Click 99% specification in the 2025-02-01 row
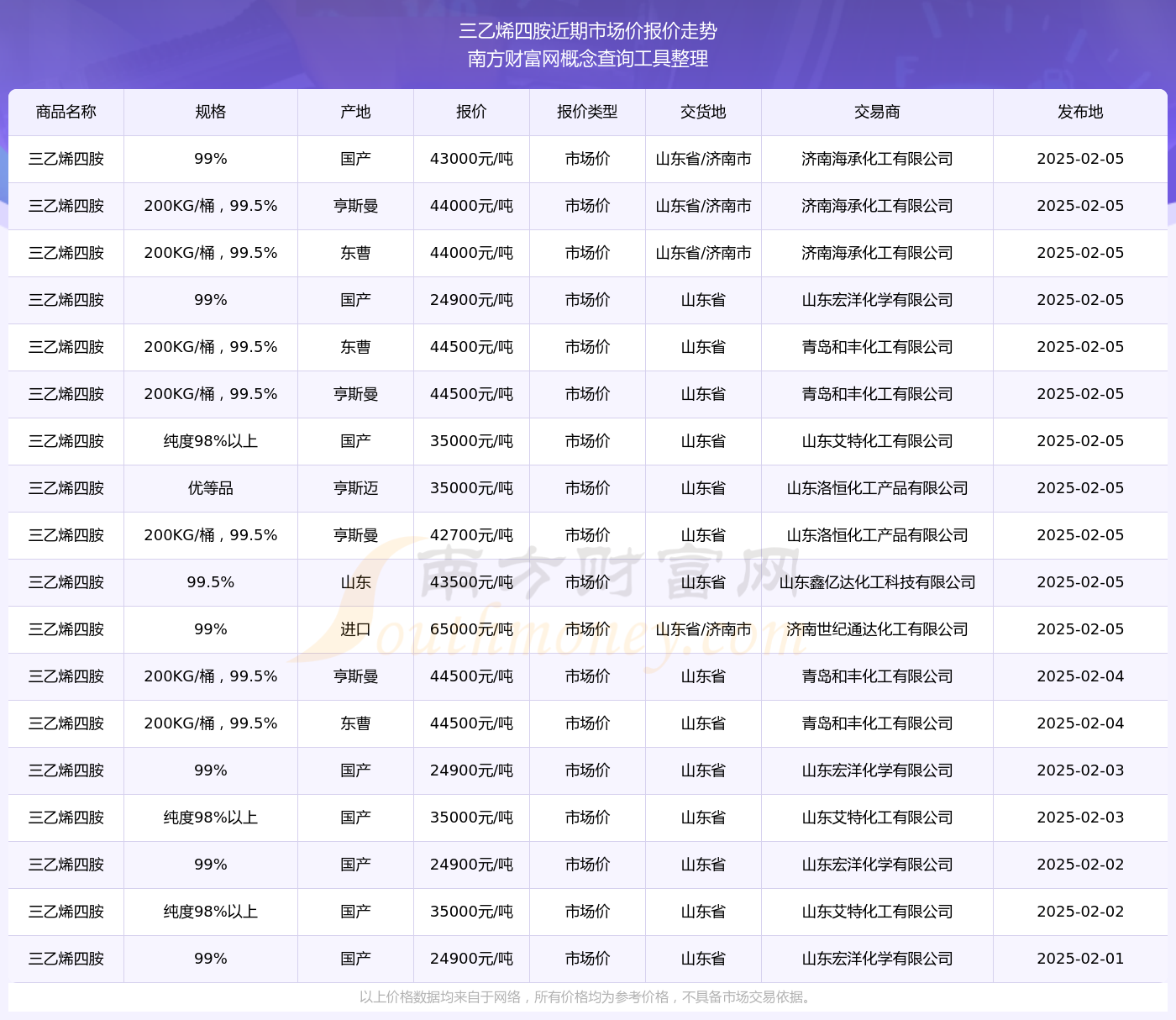Screen dimensions: 1176x1020 [211, 959]
